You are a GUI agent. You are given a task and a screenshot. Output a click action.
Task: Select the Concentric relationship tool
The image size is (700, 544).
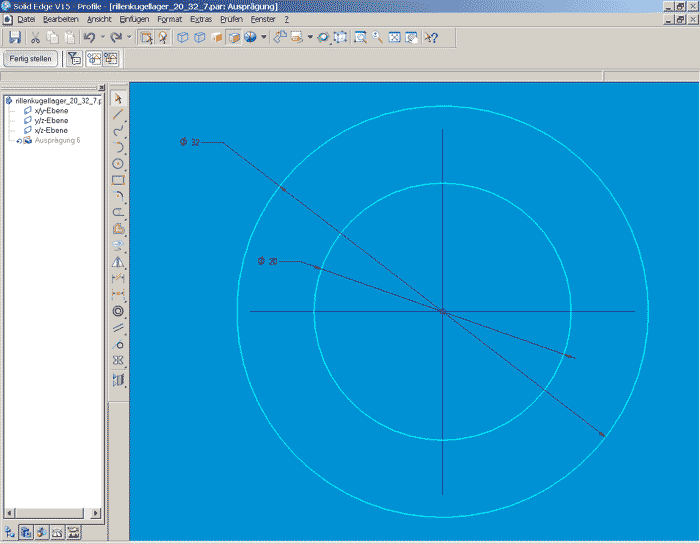pos(118,311)
